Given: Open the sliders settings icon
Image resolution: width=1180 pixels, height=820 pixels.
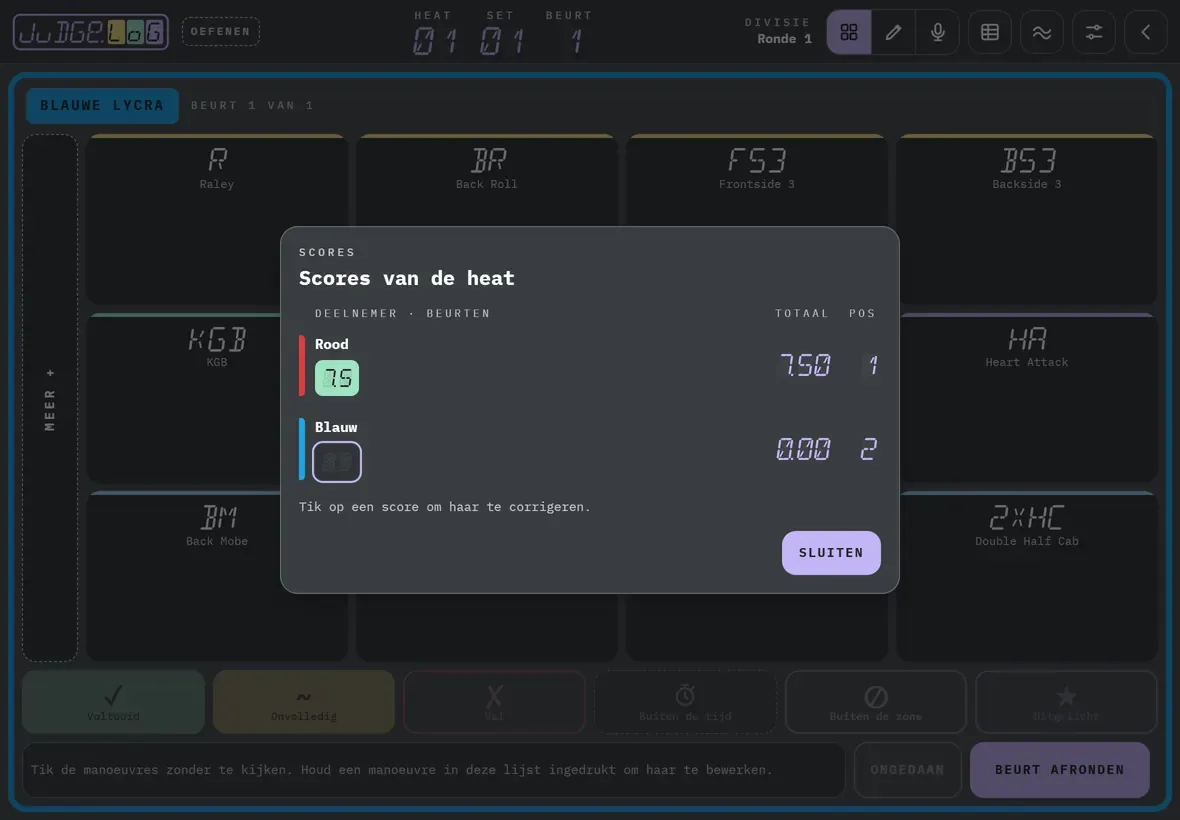Looking at the screenshot, I should [1093, 32].
